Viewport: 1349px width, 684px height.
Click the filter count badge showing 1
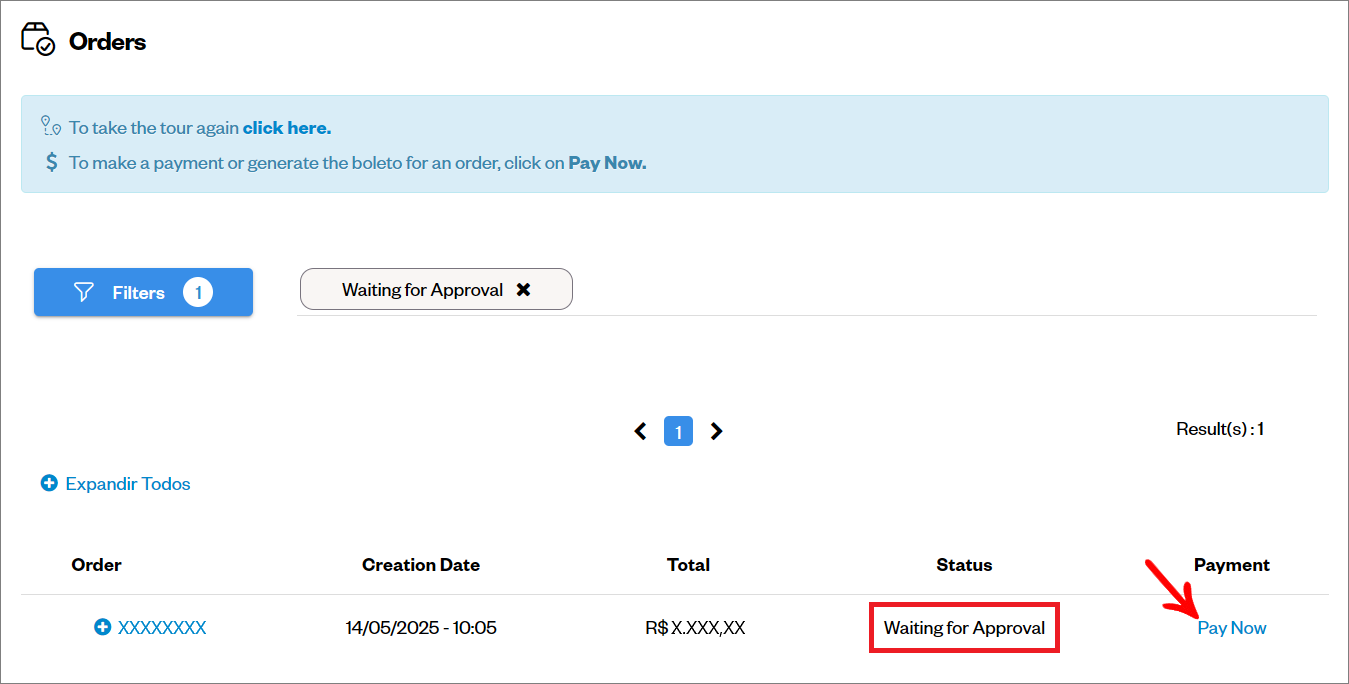[x=198, y=292]
